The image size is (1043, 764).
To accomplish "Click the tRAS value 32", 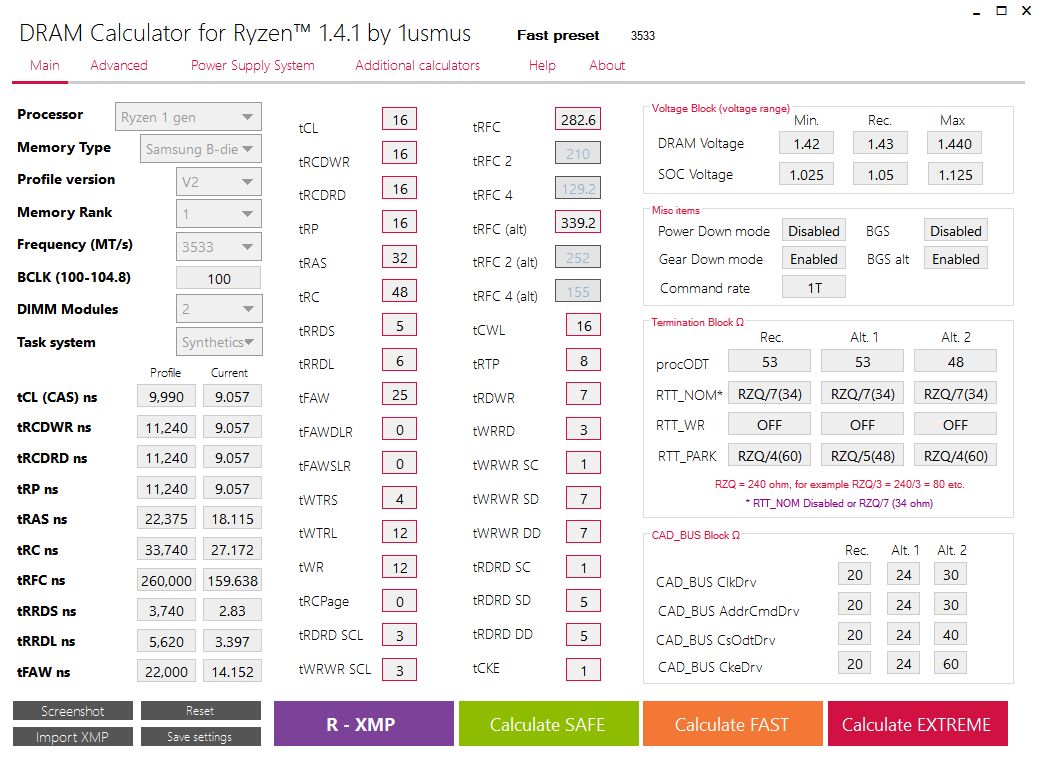I will click(x=400, y=257).
